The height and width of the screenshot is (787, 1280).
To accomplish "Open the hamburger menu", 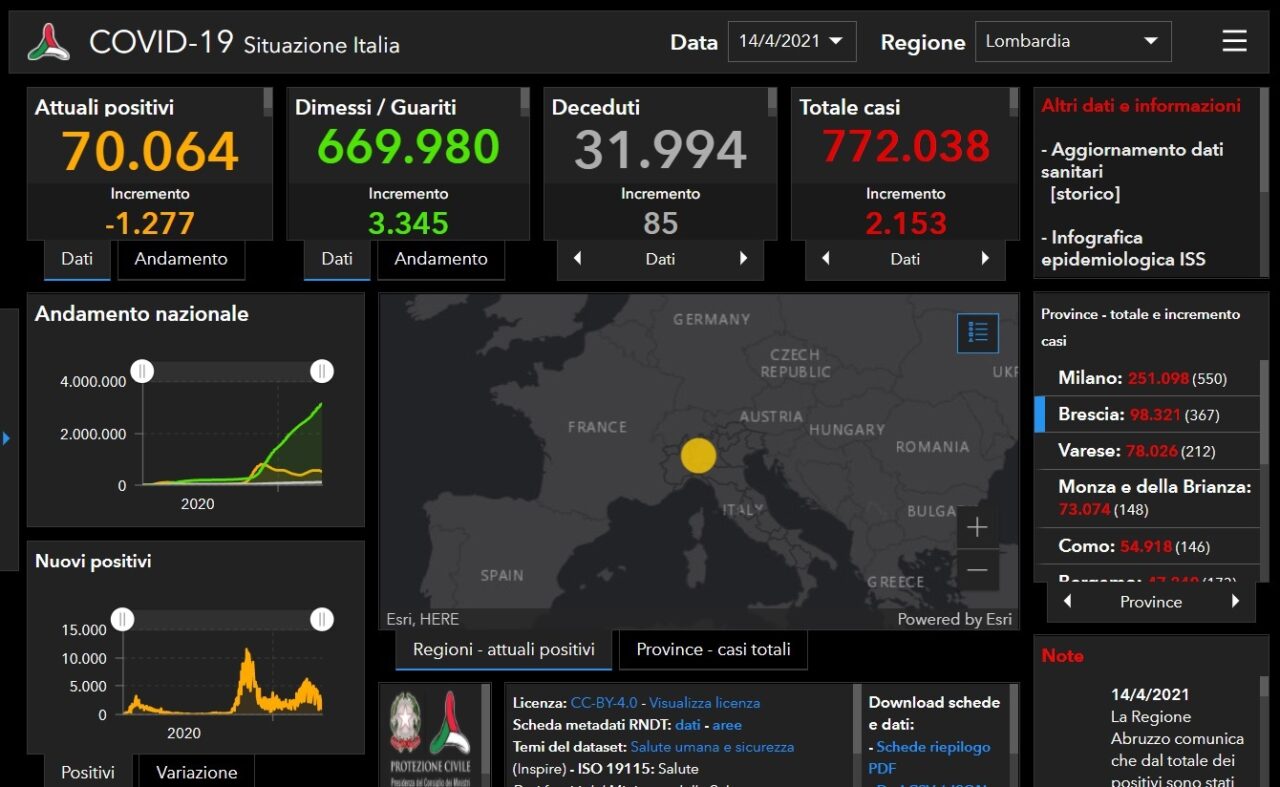I will pos(1234,41).
